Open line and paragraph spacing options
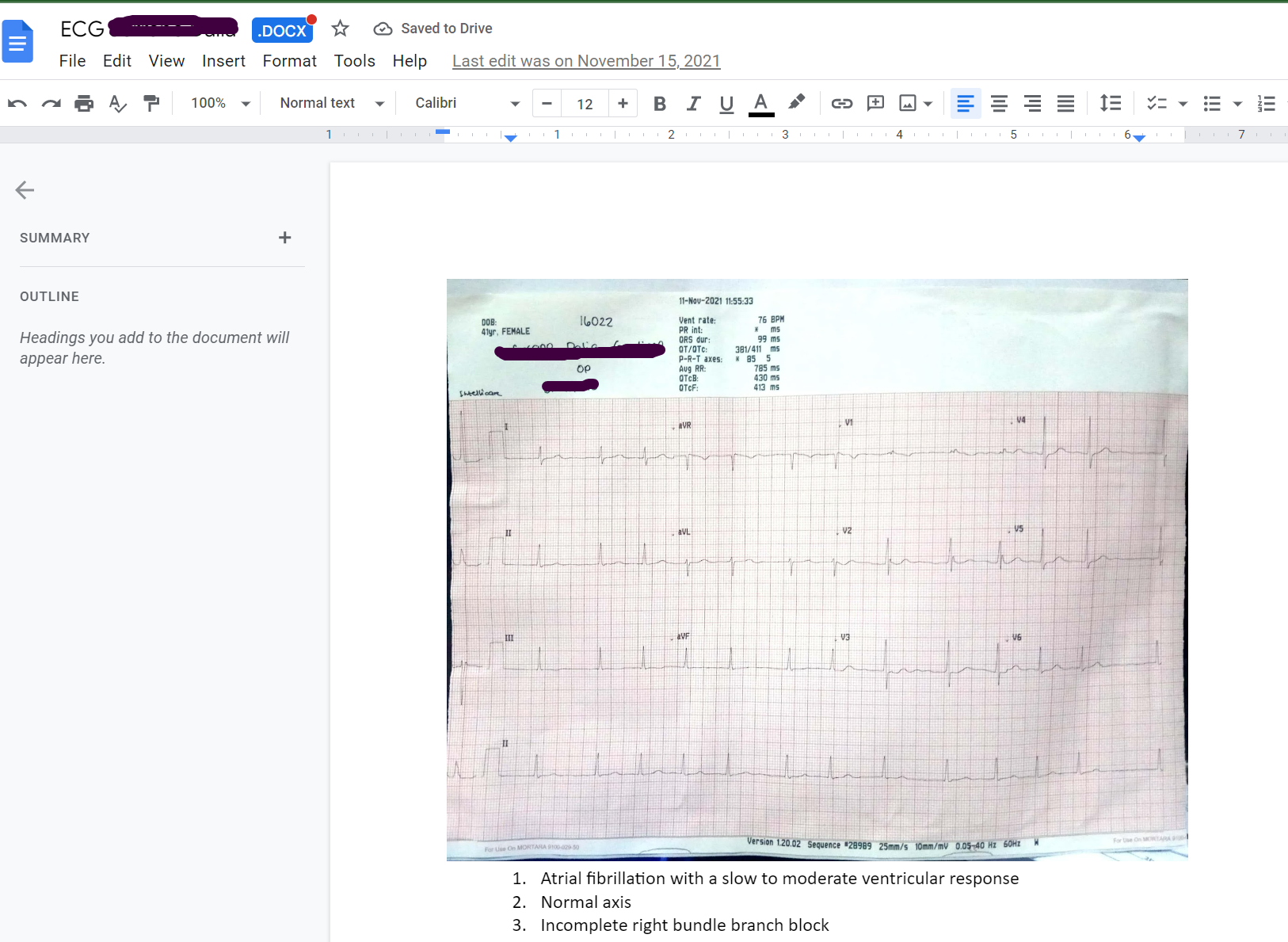The width and height of the screenshot is (1288, 942). tap(1111, 103)
